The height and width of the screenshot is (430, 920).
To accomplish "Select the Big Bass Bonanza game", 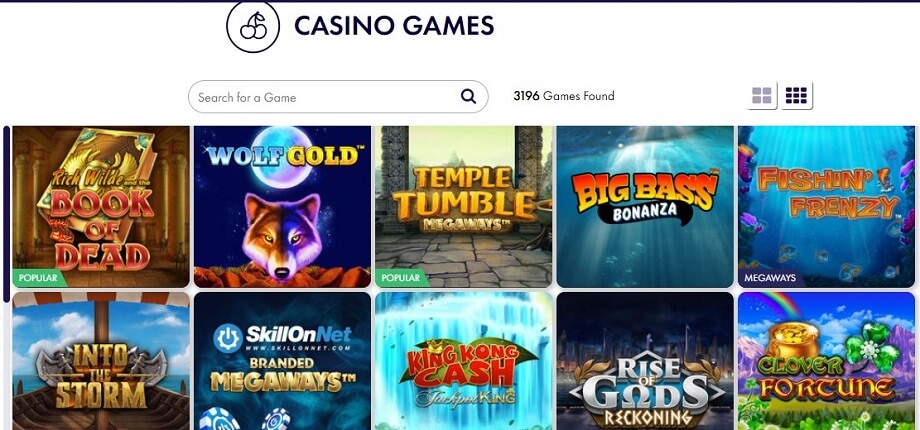I will pos(645,206).
